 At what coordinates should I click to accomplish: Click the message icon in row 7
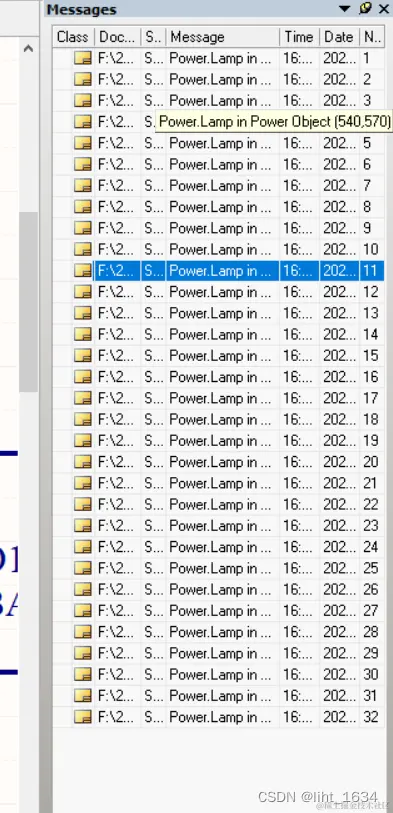(x=83, y=186)
